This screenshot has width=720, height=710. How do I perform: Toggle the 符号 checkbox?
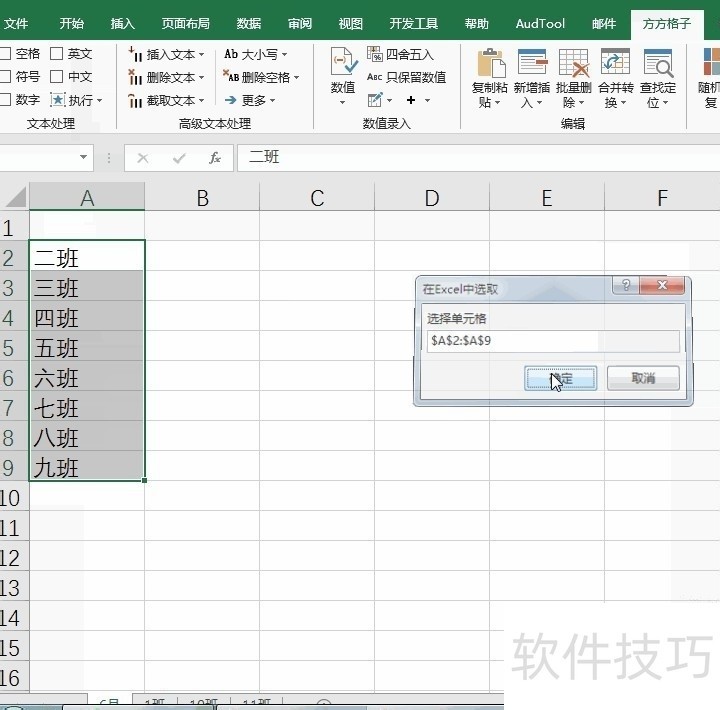[x=6, y=76]
